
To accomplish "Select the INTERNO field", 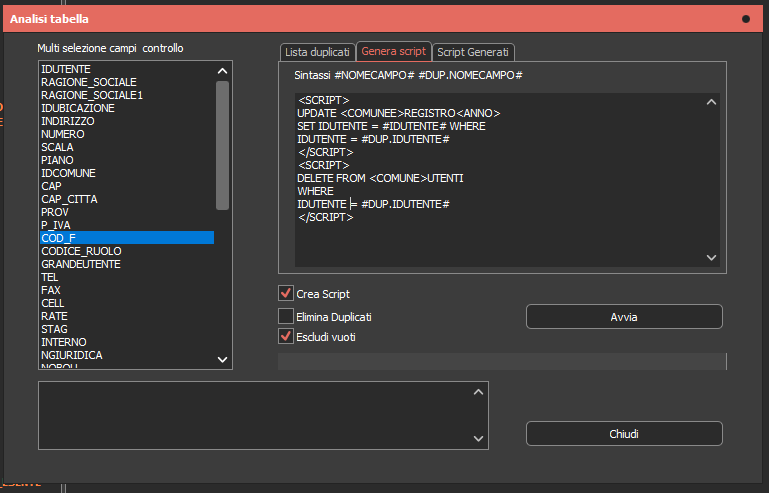I will 127,342.
